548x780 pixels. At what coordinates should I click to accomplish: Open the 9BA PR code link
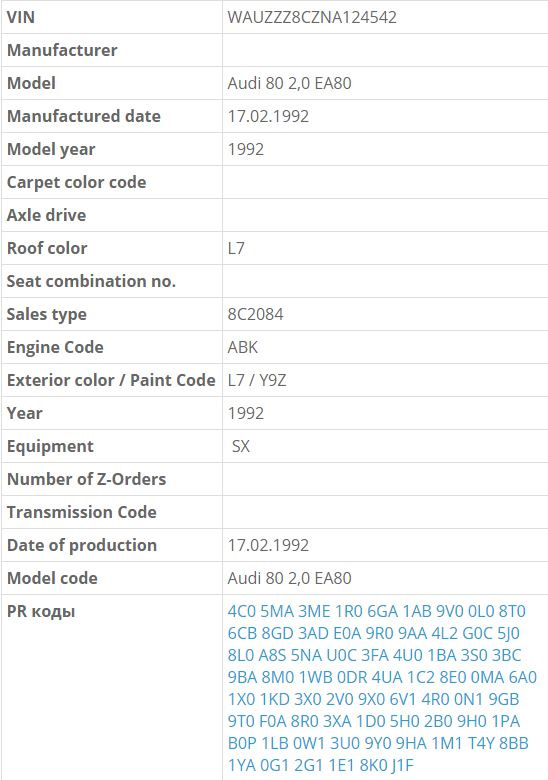pos(242,677)
